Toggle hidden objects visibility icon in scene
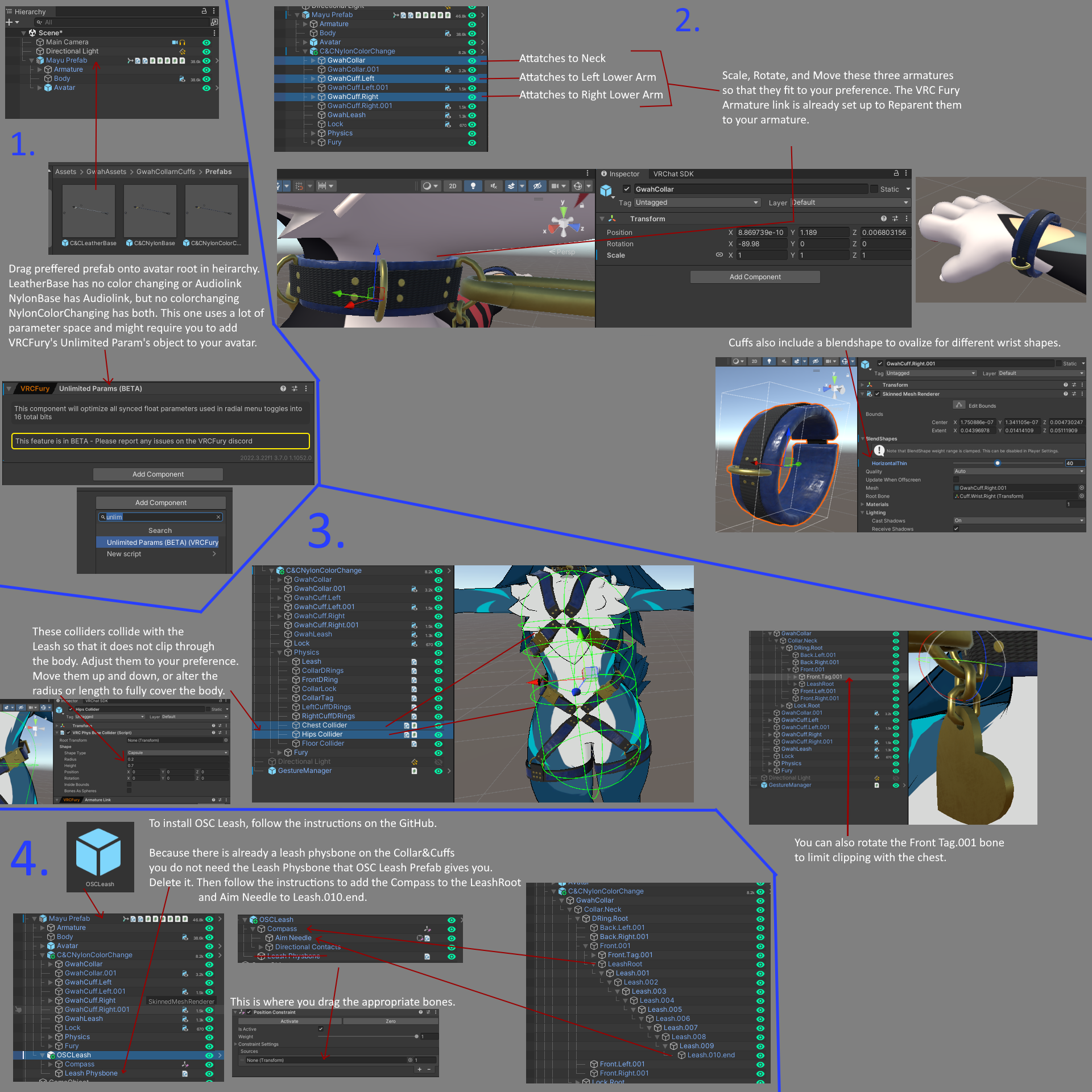Image resolution: width=1092 pixels, height=1092 pixels. 537,186
